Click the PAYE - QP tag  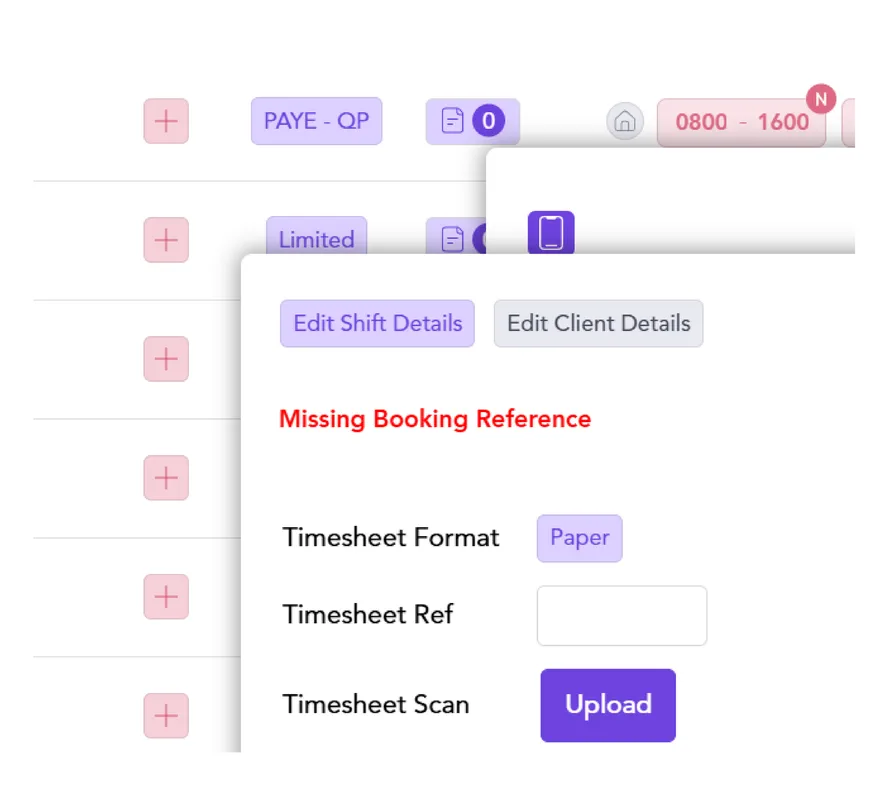316,121
